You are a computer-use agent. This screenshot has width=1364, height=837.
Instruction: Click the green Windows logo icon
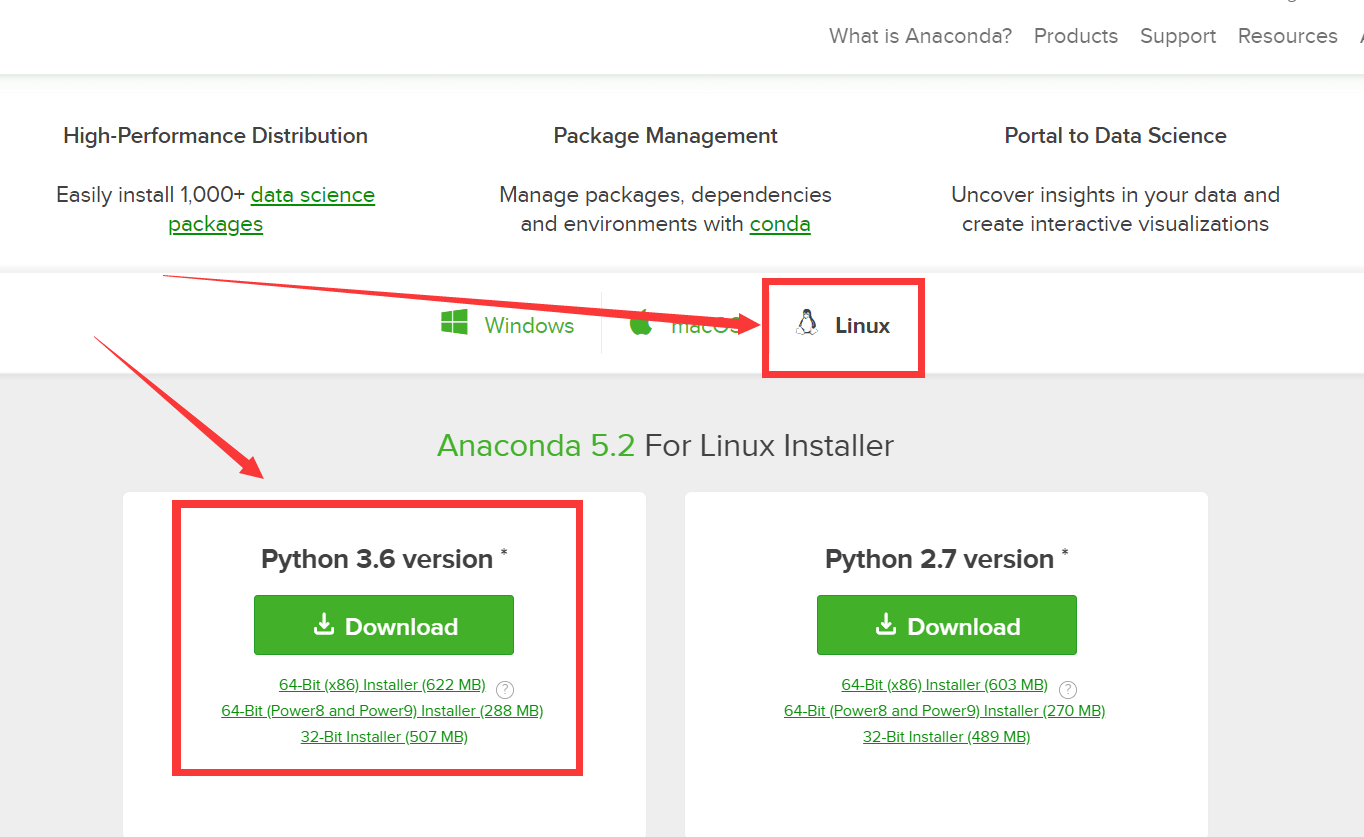[x=453, y=323]
